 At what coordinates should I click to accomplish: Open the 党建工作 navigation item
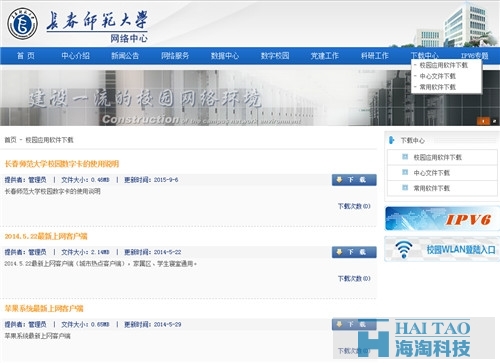pos(325,56)
